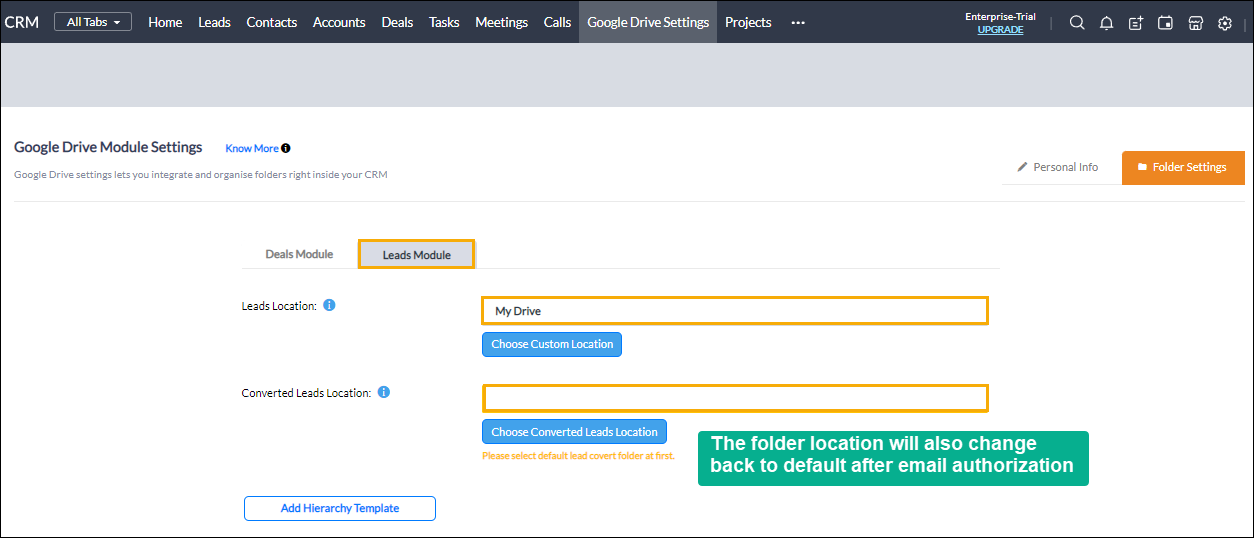Open the Personal Info tab
Screen dimensions: 1254x538
(x=1058, y=167)
